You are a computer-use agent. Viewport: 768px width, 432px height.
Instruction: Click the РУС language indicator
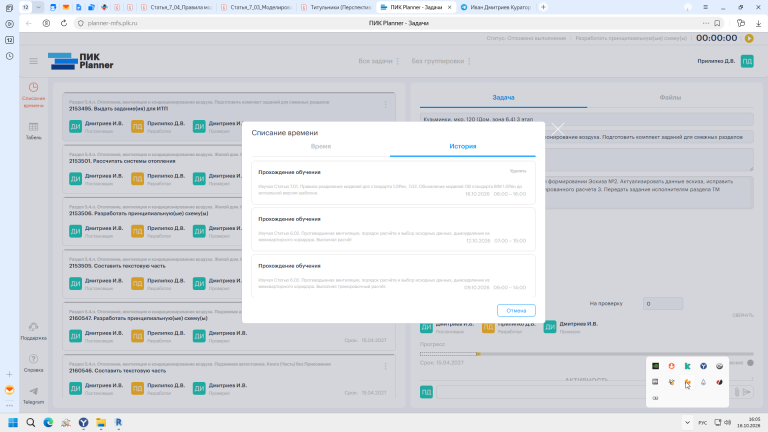[x=702, y=422]
